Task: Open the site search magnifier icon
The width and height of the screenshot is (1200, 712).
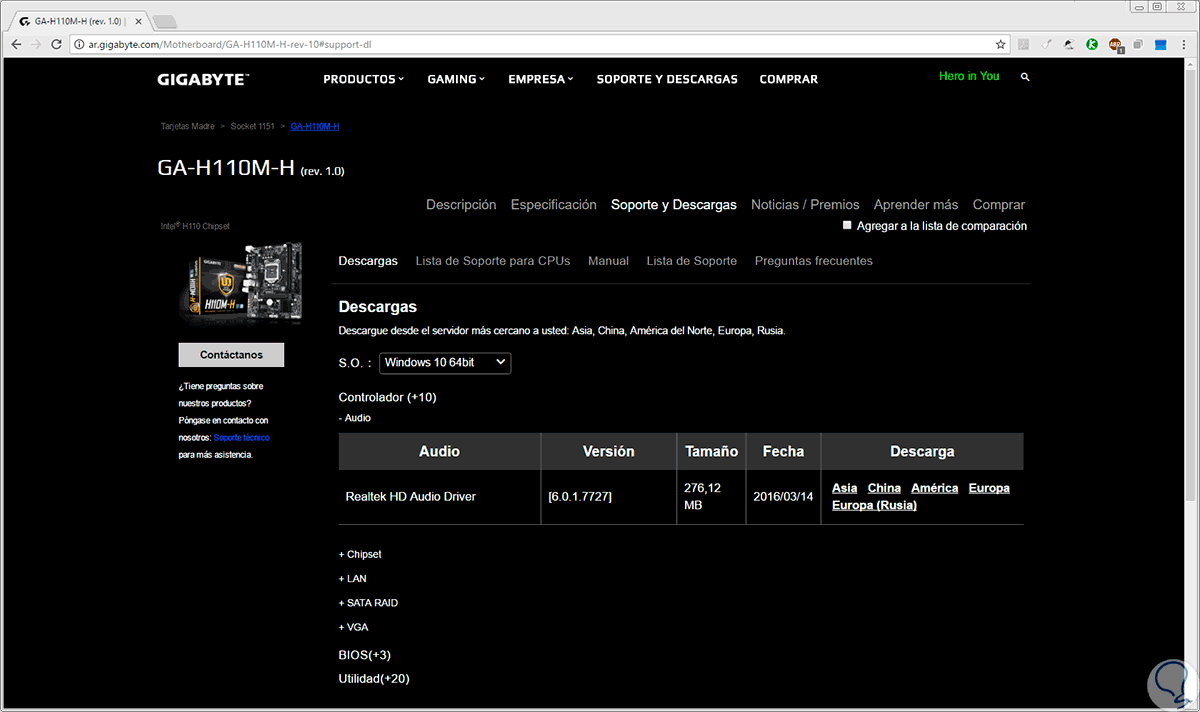Action: (x=1025, y=77)
